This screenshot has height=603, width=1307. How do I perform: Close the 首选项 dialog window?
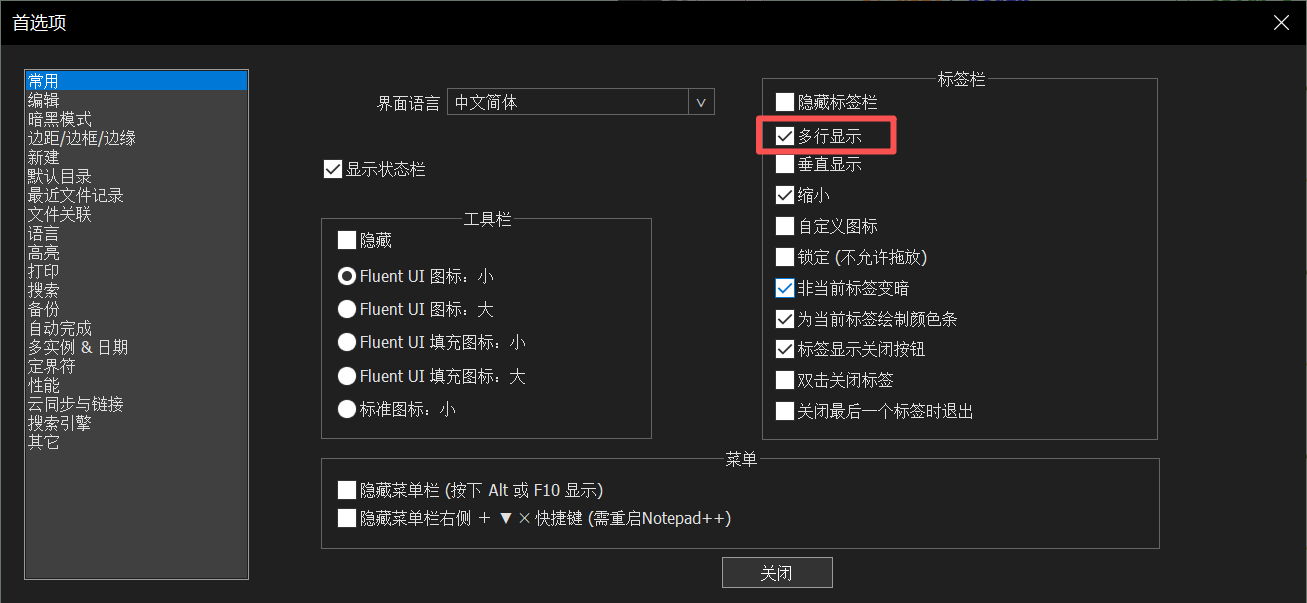coord(1281,22)
